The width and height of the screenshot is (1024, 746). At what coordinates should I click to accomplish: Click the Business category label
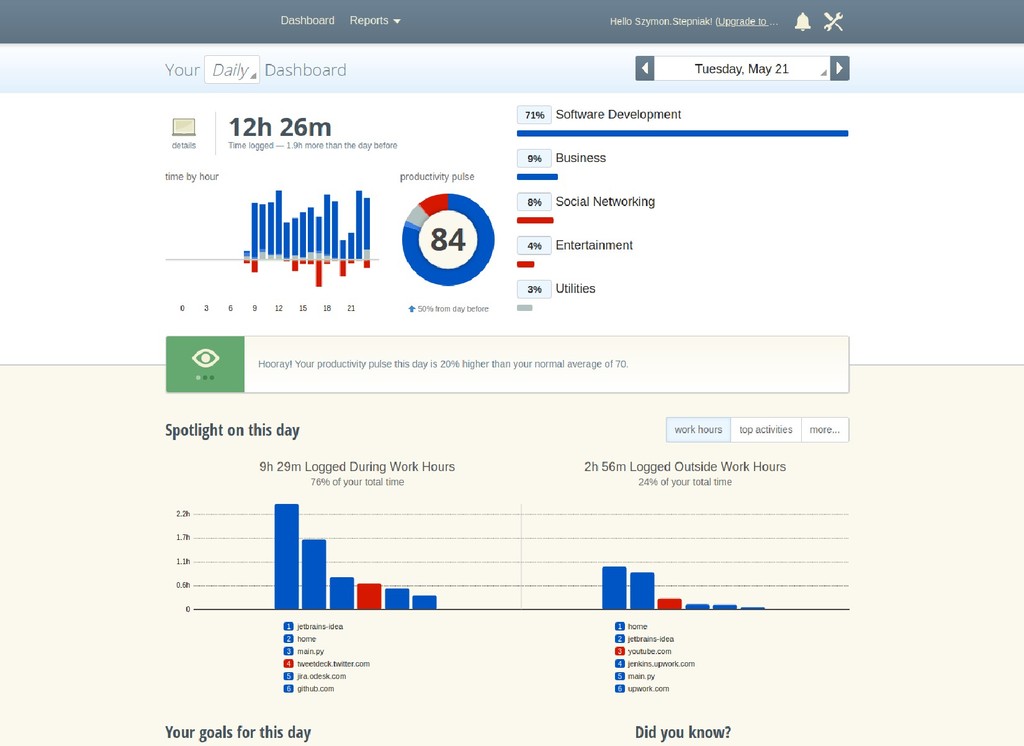tap(581, 158)
